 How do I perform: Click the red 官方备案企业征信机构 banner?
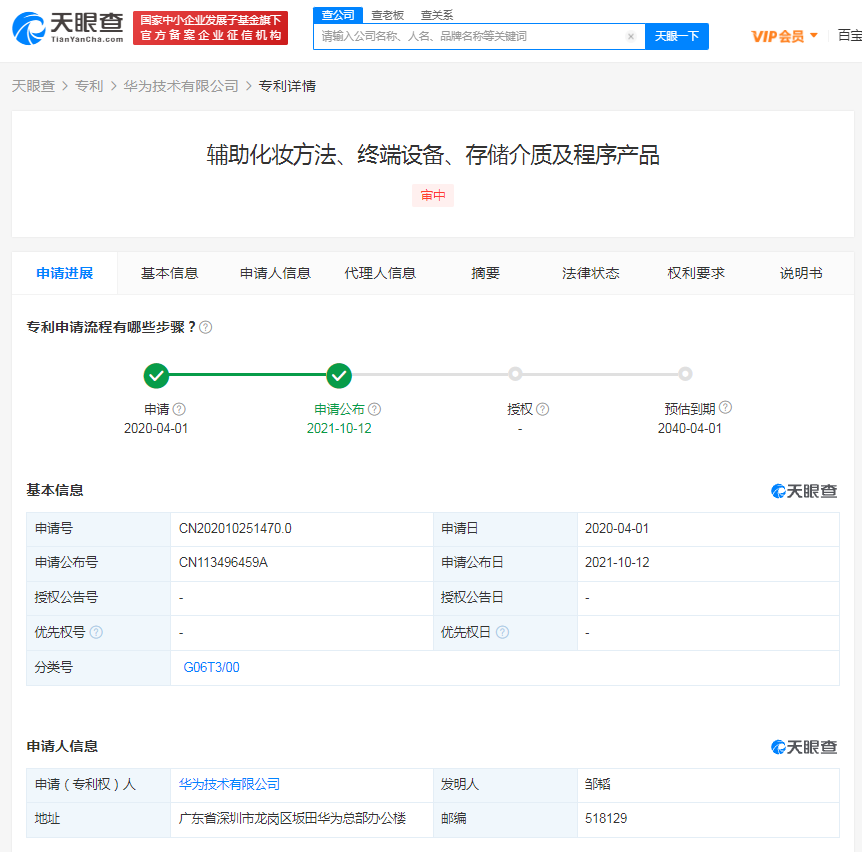tap(211, 28)
